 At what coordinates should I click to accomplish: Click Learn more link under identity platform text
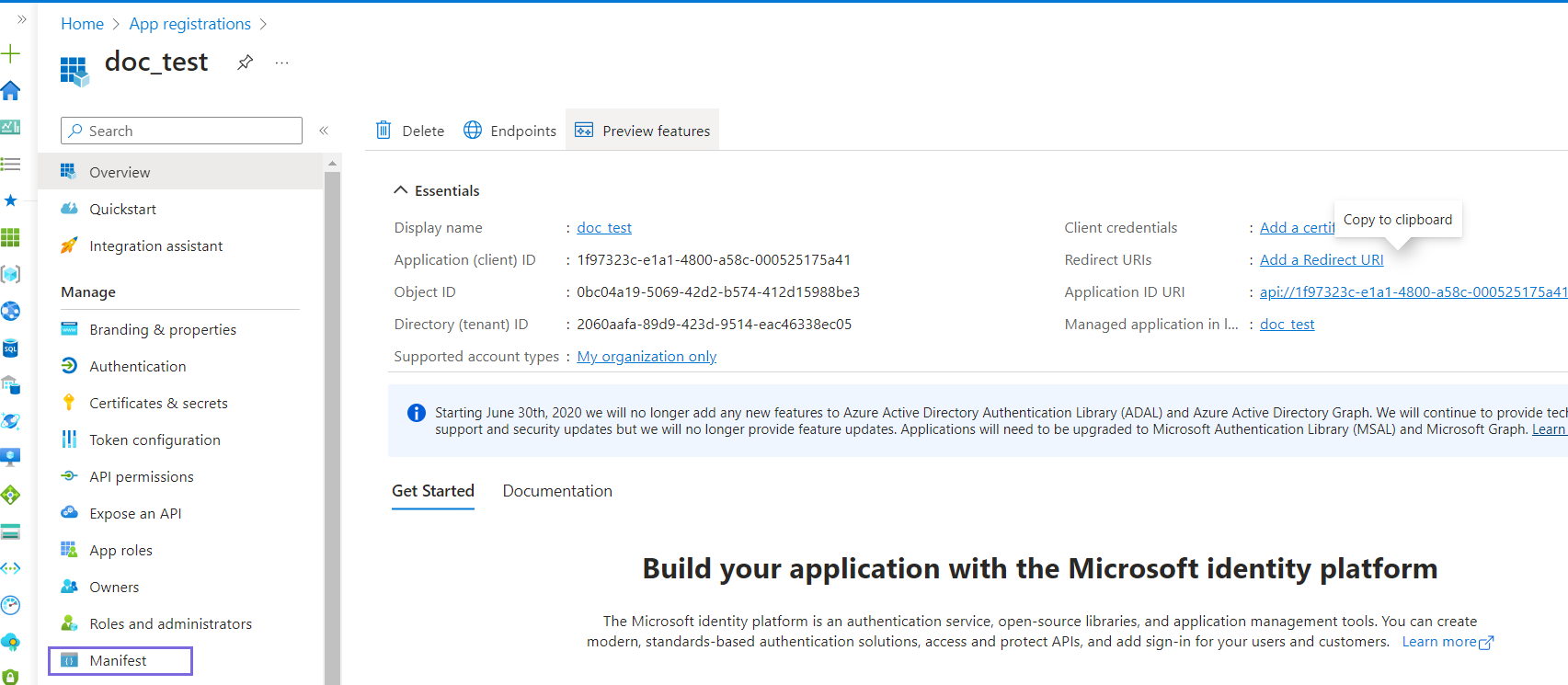pyautogui.click(x=1448, y=642)
